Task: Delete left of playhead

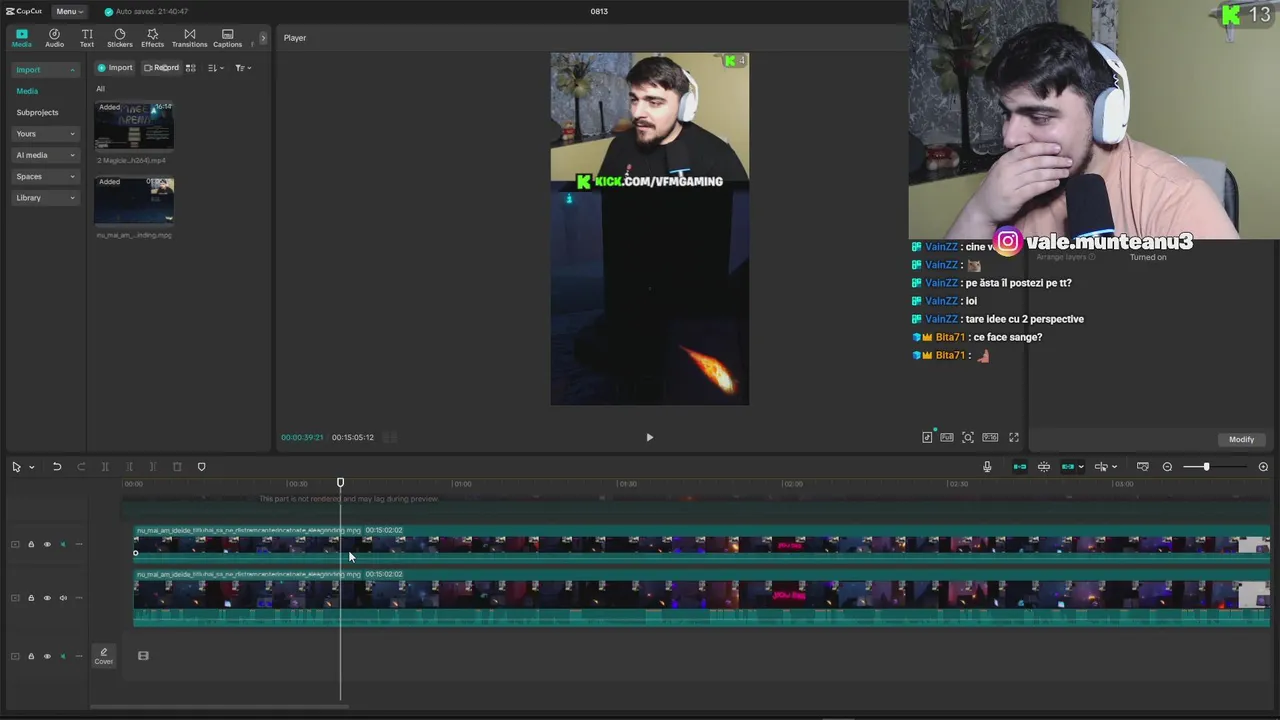Action: pos(129,467)
